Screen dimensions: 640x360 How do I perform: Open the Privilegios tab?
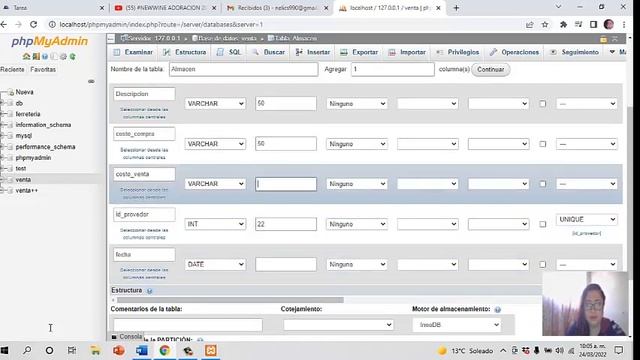458,52
